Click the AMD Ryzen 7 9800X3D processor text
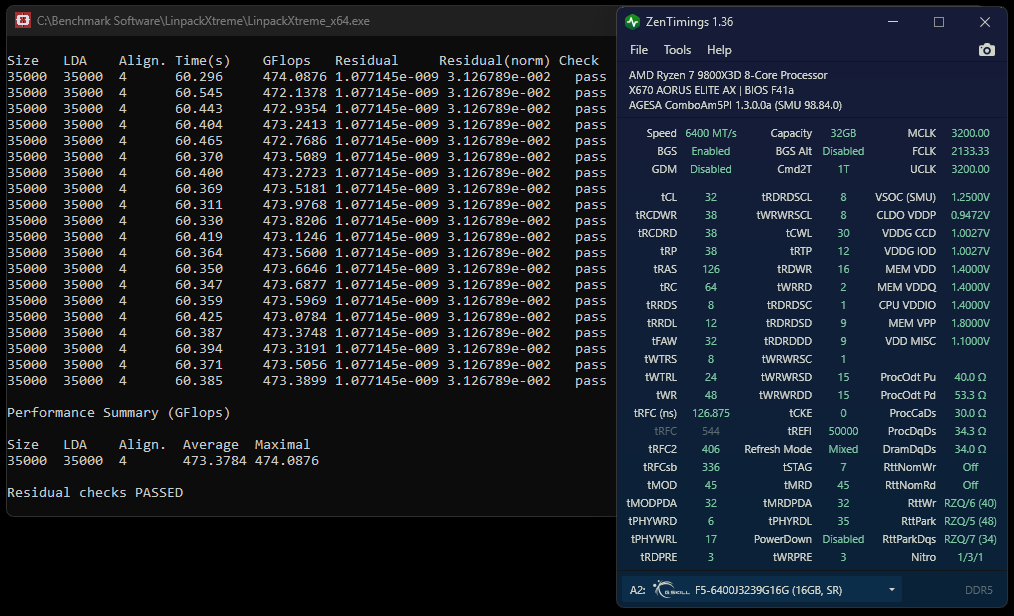The width and height of the screenshot is (1014, 616). 714,75
